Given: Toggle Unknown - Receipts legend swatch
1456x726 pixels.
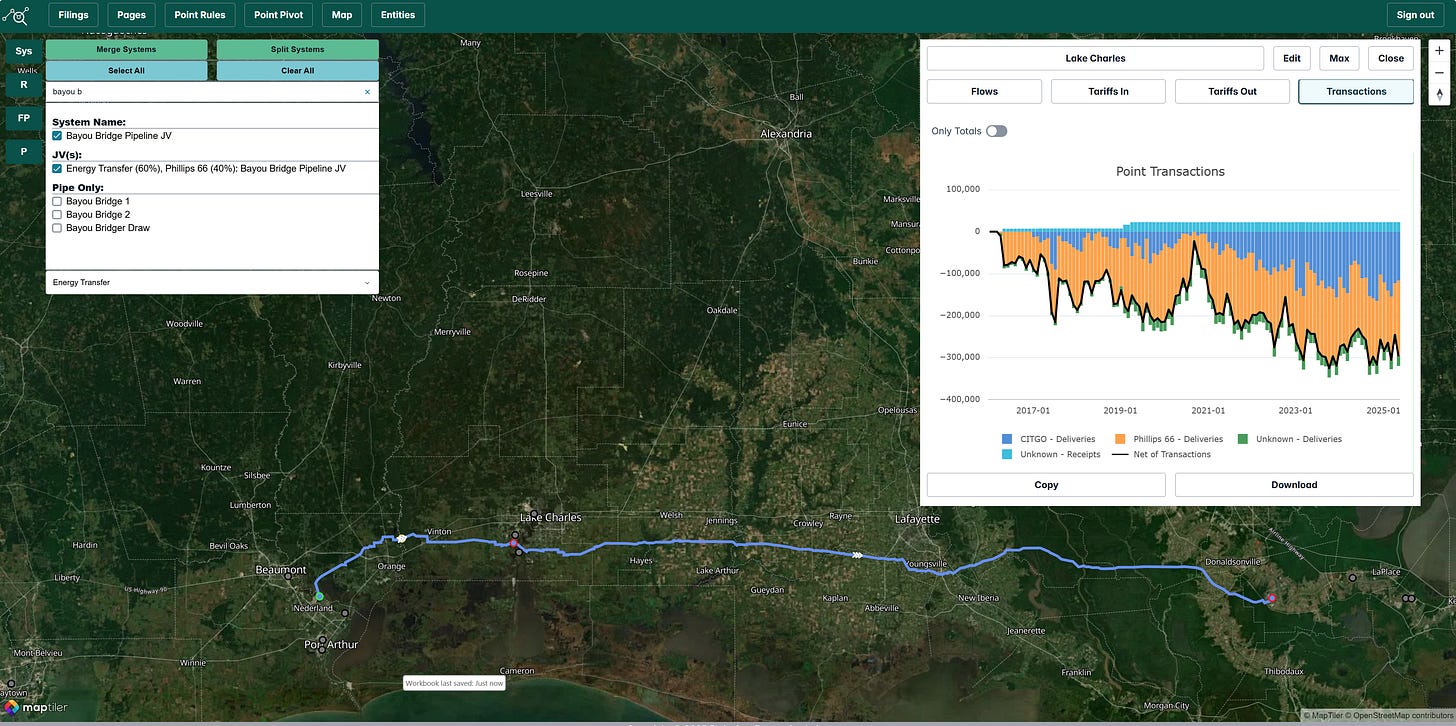Looking at the screenshot, I should tap(1007, 454).
